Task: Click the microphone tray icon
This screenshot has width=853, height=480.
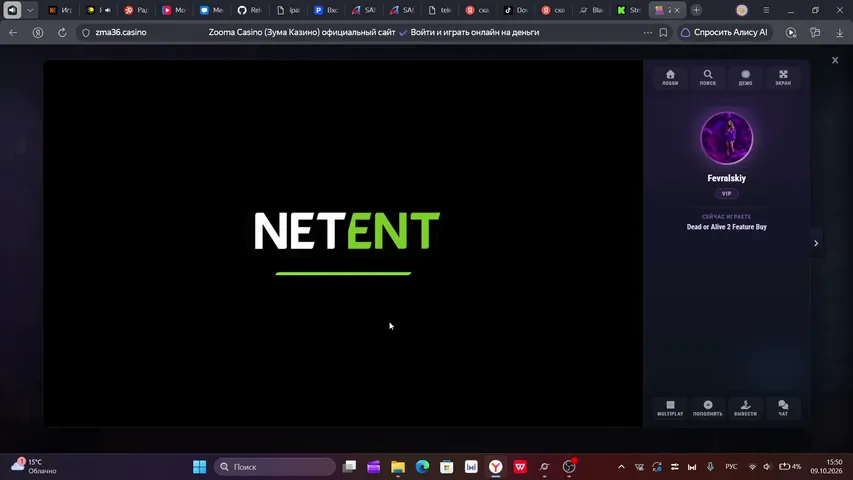Action: coord(710,466)
